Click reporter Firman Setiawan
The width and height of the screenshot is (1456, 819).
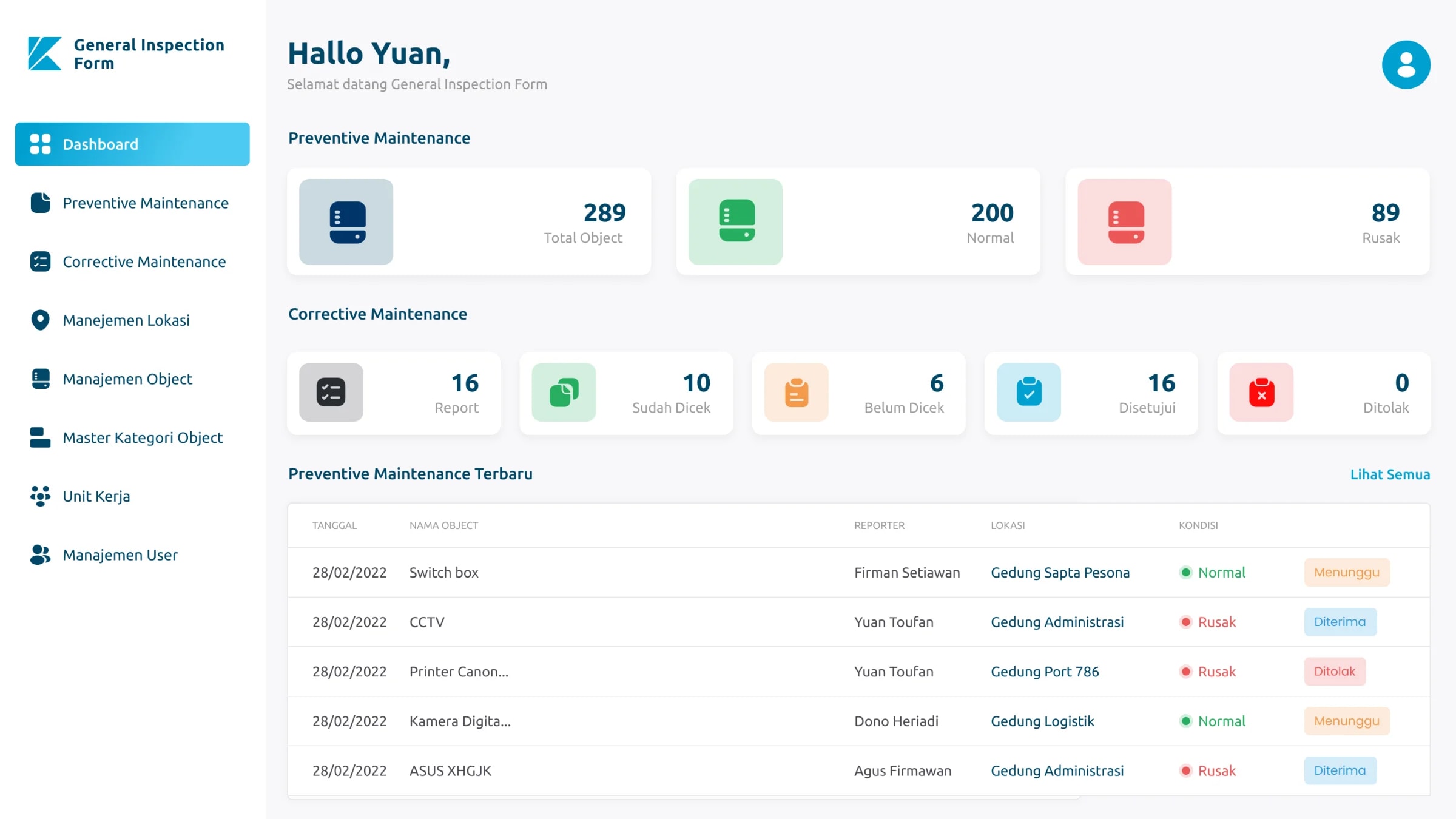click(x=907, y=573)
